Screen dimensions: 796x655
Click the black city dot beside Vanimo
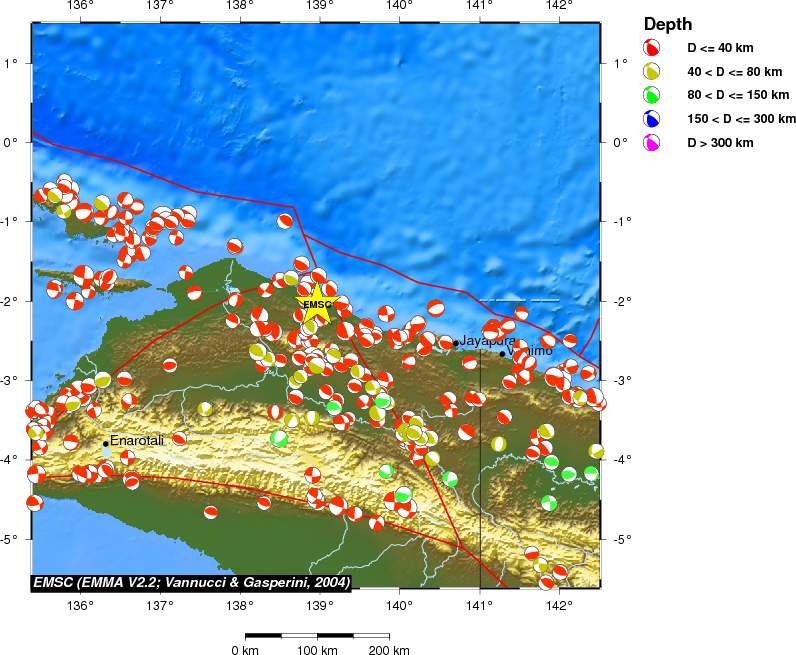[502, 354]
